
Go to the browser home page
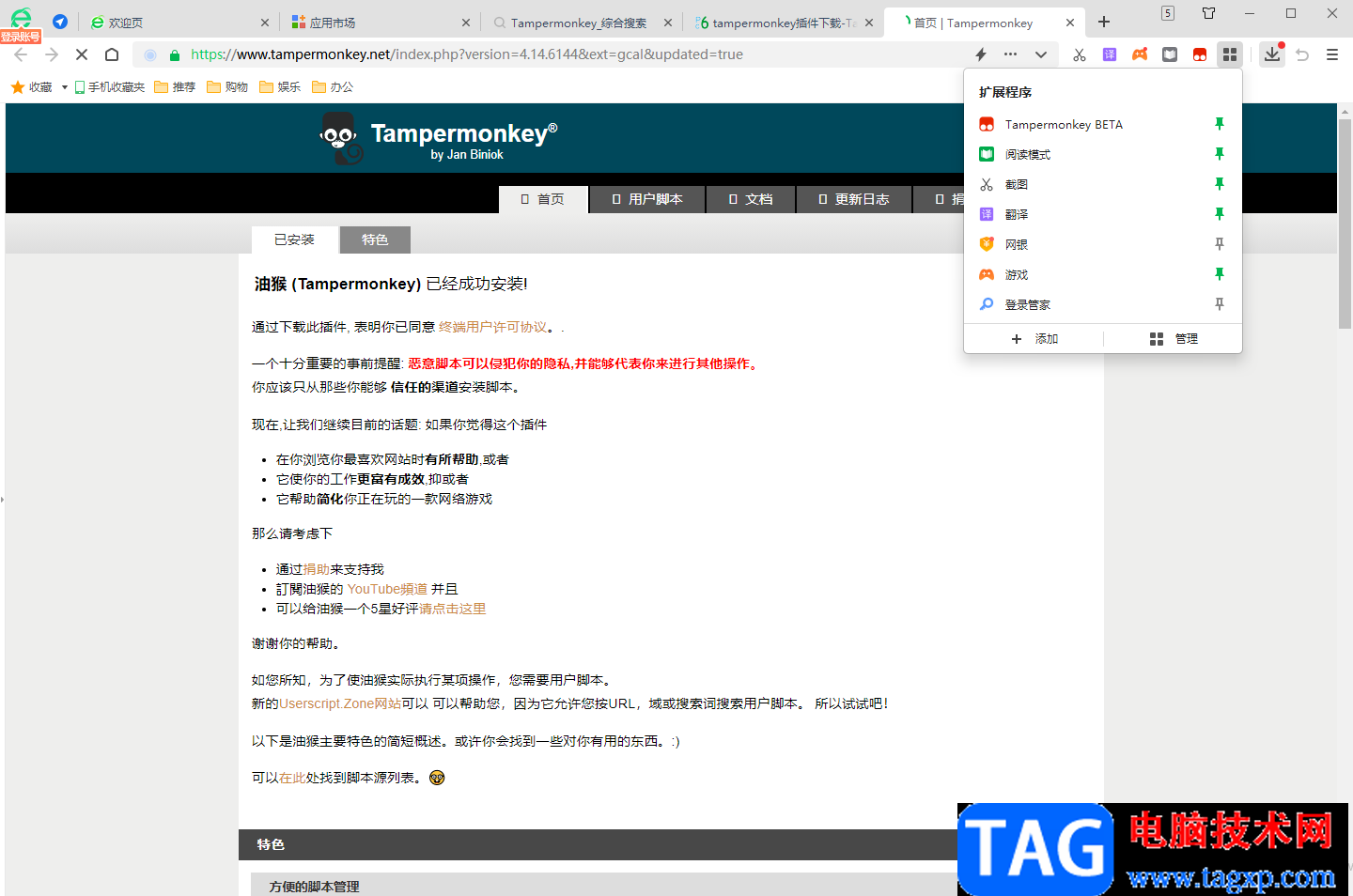click(x=112, y=54)
